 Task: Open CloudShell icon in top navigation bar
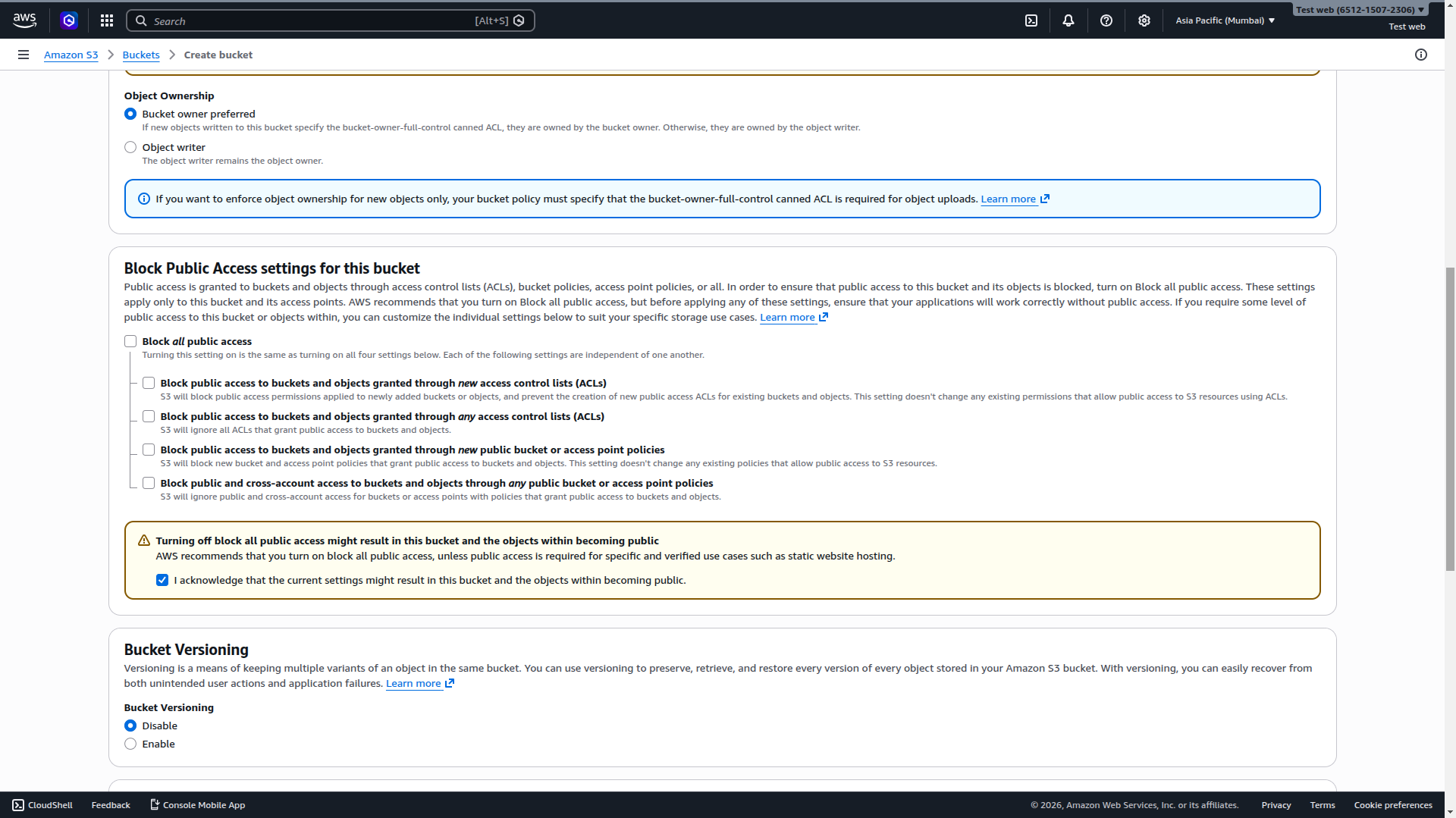coord(1031,20)
